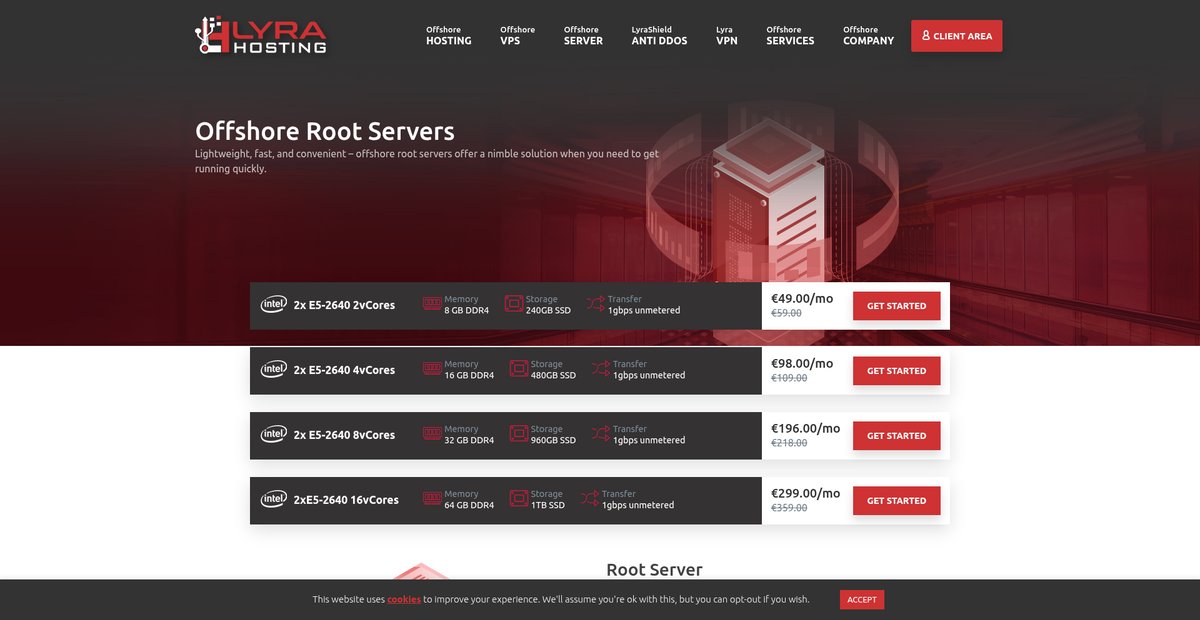This screenshot has height=620, width=1200.
Task: Click the storage icon for 960GB SSD
Action: [519, 434]
